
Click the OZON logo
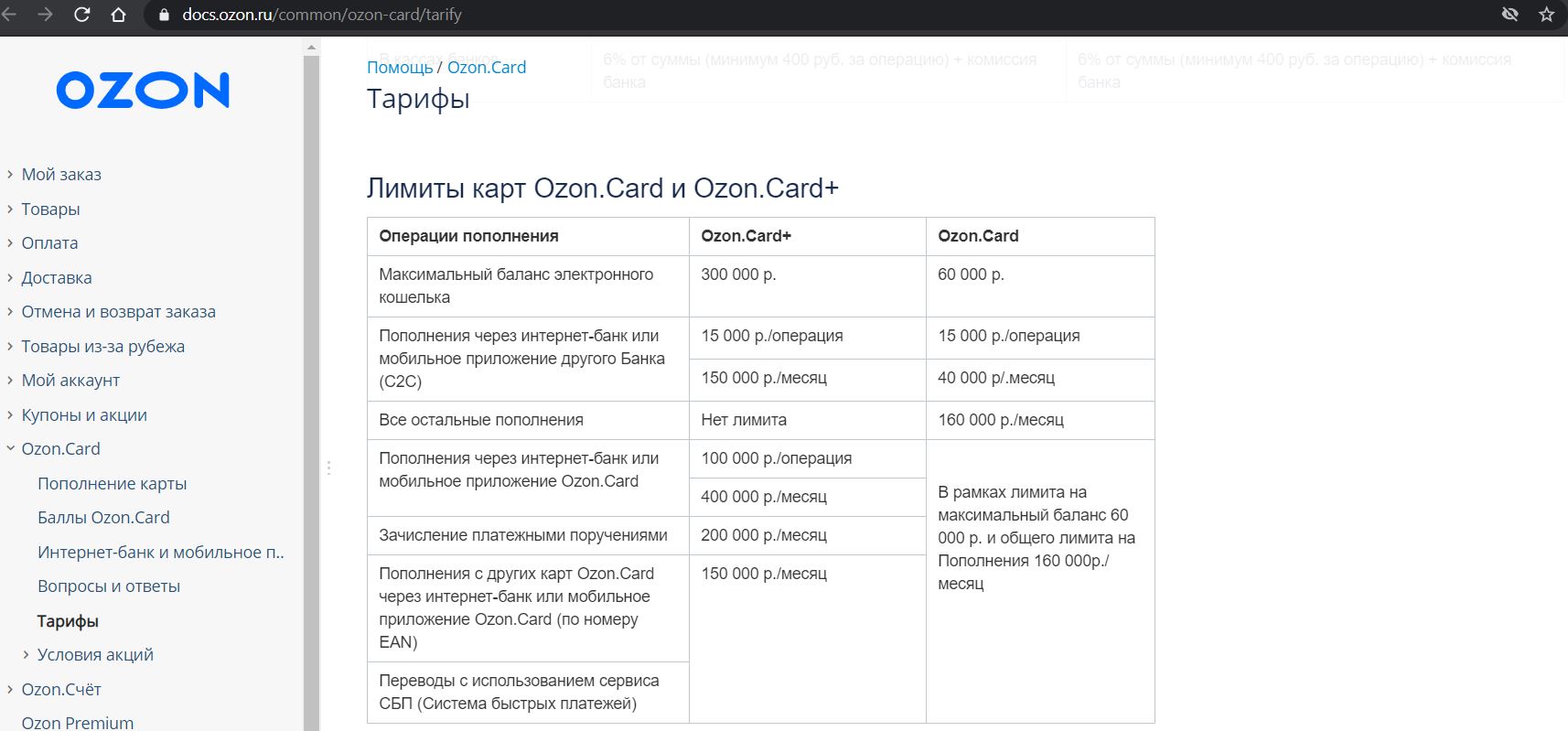(x=143, y=91)
